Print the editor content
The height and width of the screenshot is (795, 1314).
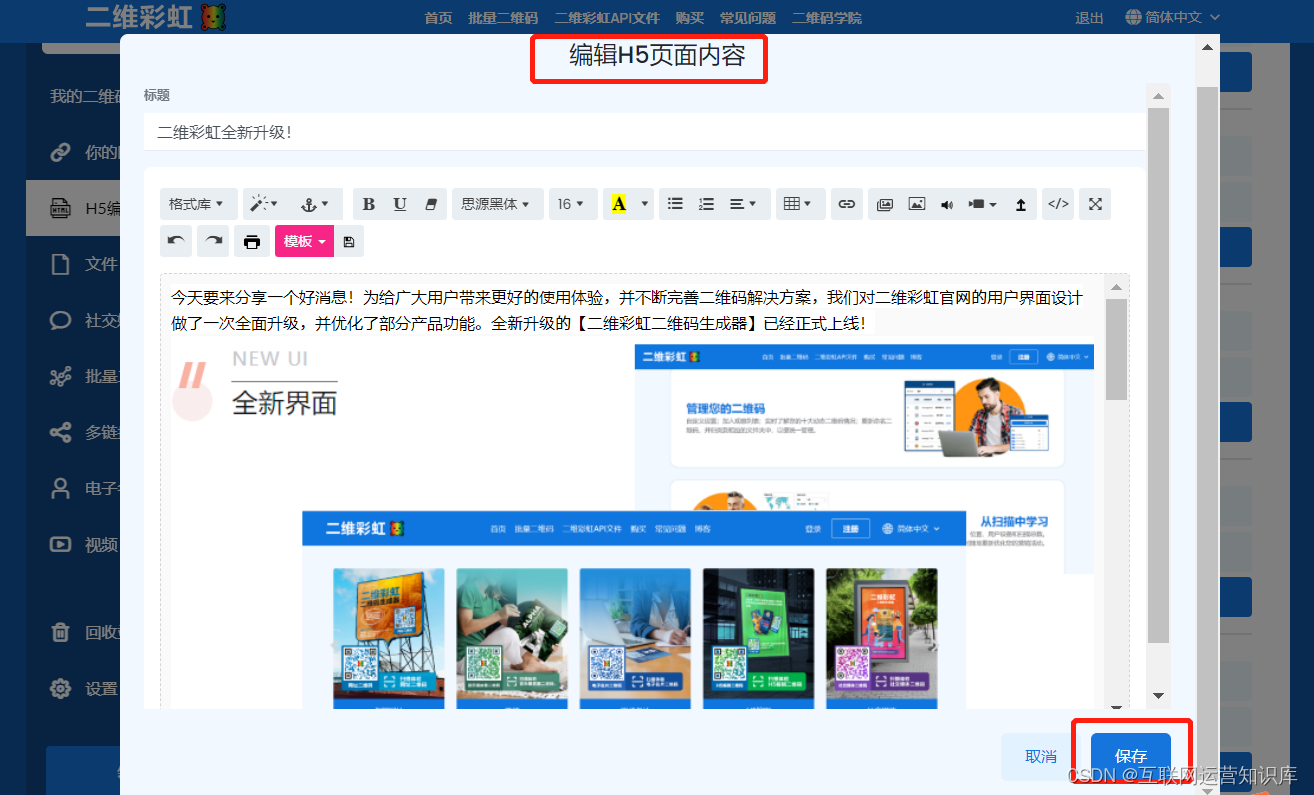tap(252, 241)
